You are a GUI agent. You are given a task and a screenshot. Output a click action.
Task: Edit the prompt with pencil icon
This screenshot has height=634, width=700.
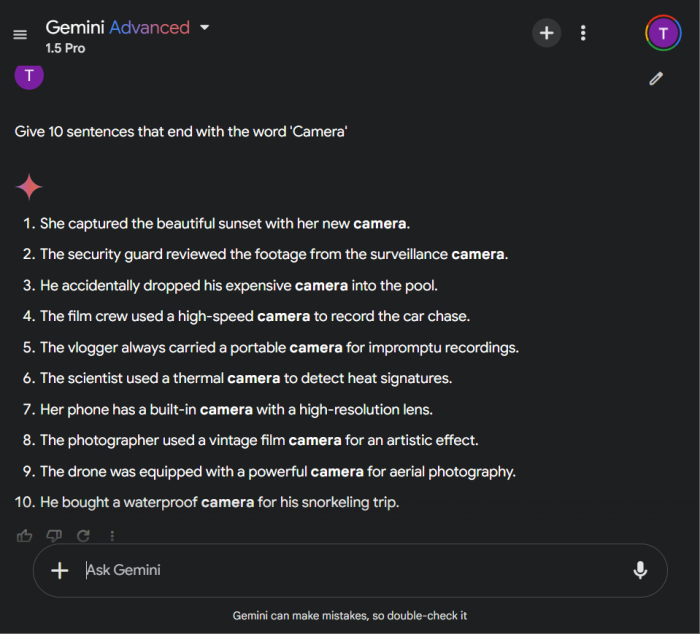click(656, 78)
